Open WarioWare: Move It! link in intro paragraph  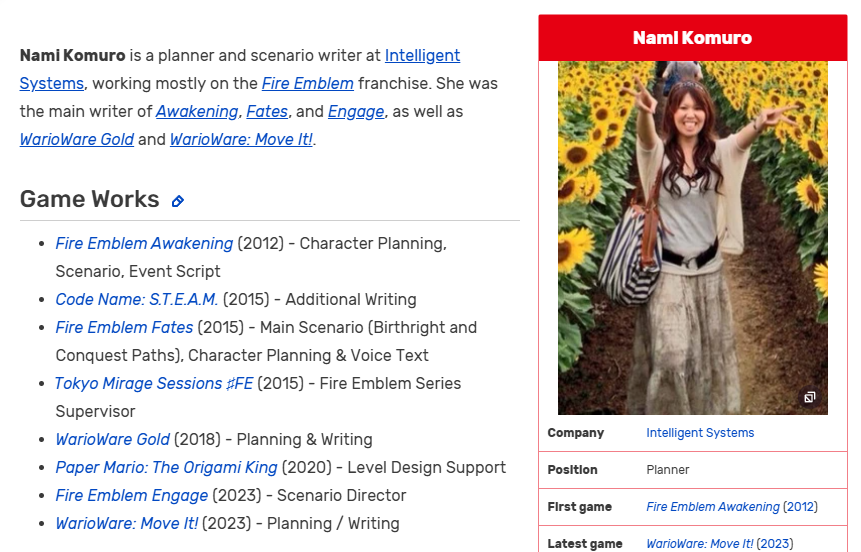(x=241, y=140)
